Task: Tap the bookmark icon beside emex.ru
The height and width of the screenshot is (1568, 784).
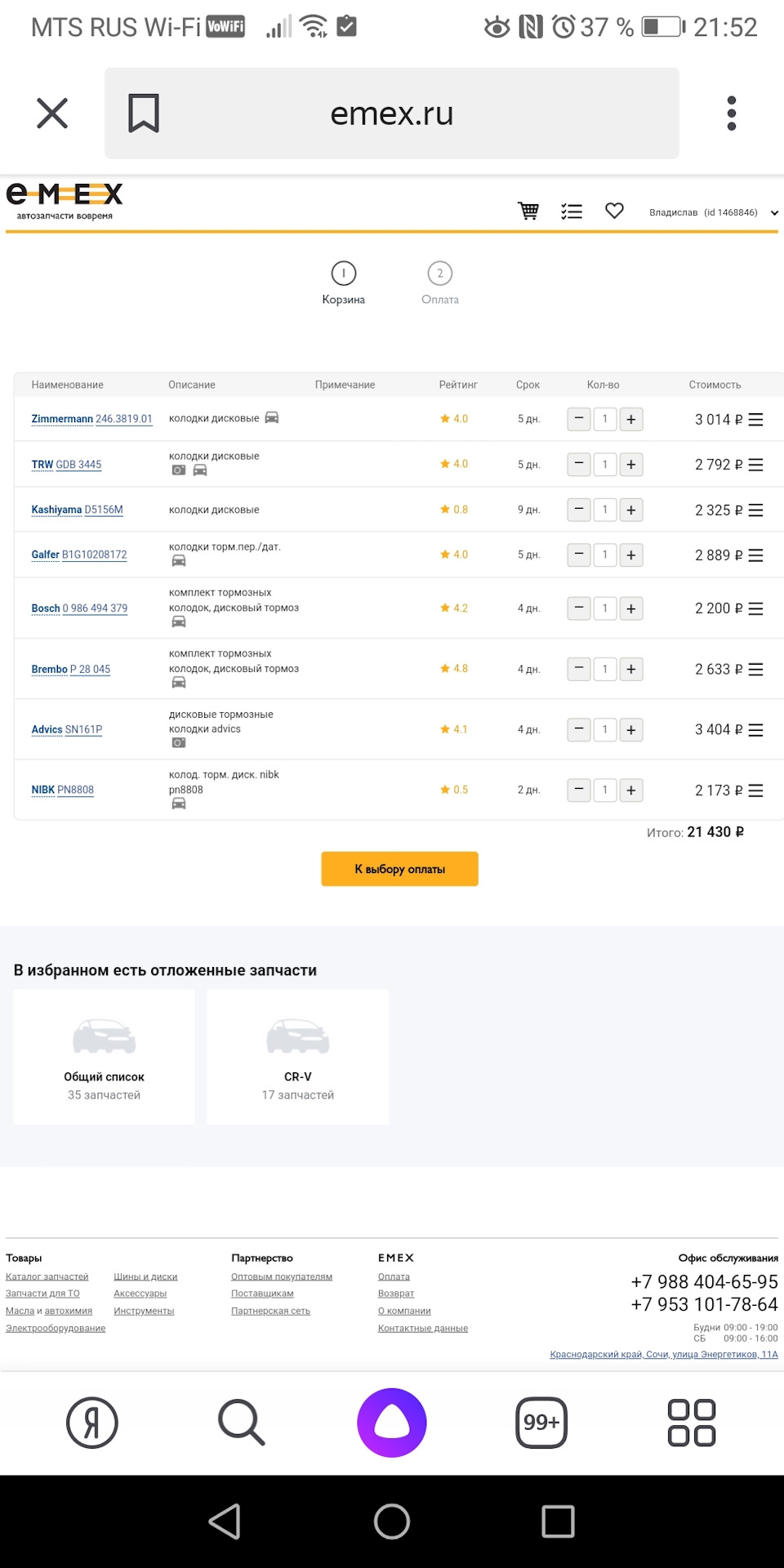Action: click(x=144, y=114)
